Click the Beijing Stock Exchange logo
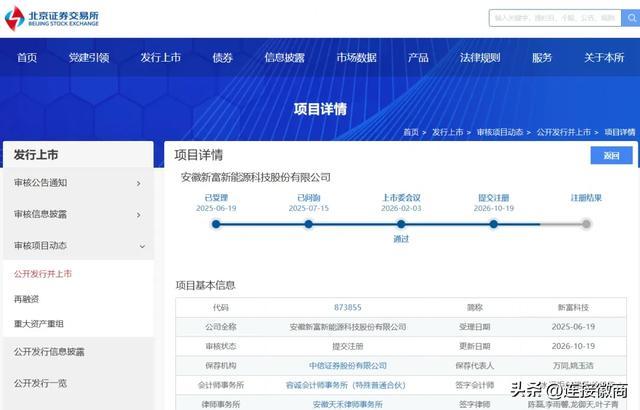 click(x=52, y=18)
